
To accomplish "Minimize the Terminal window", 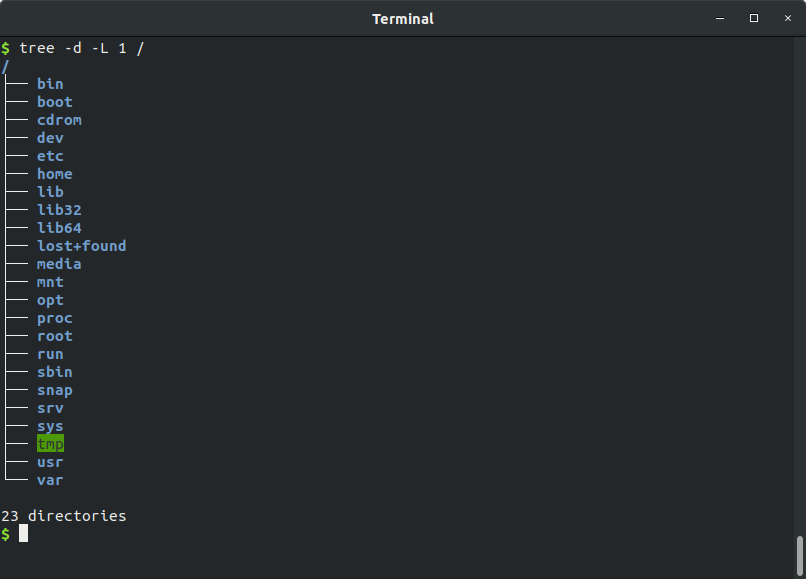I will click(720, 18).
